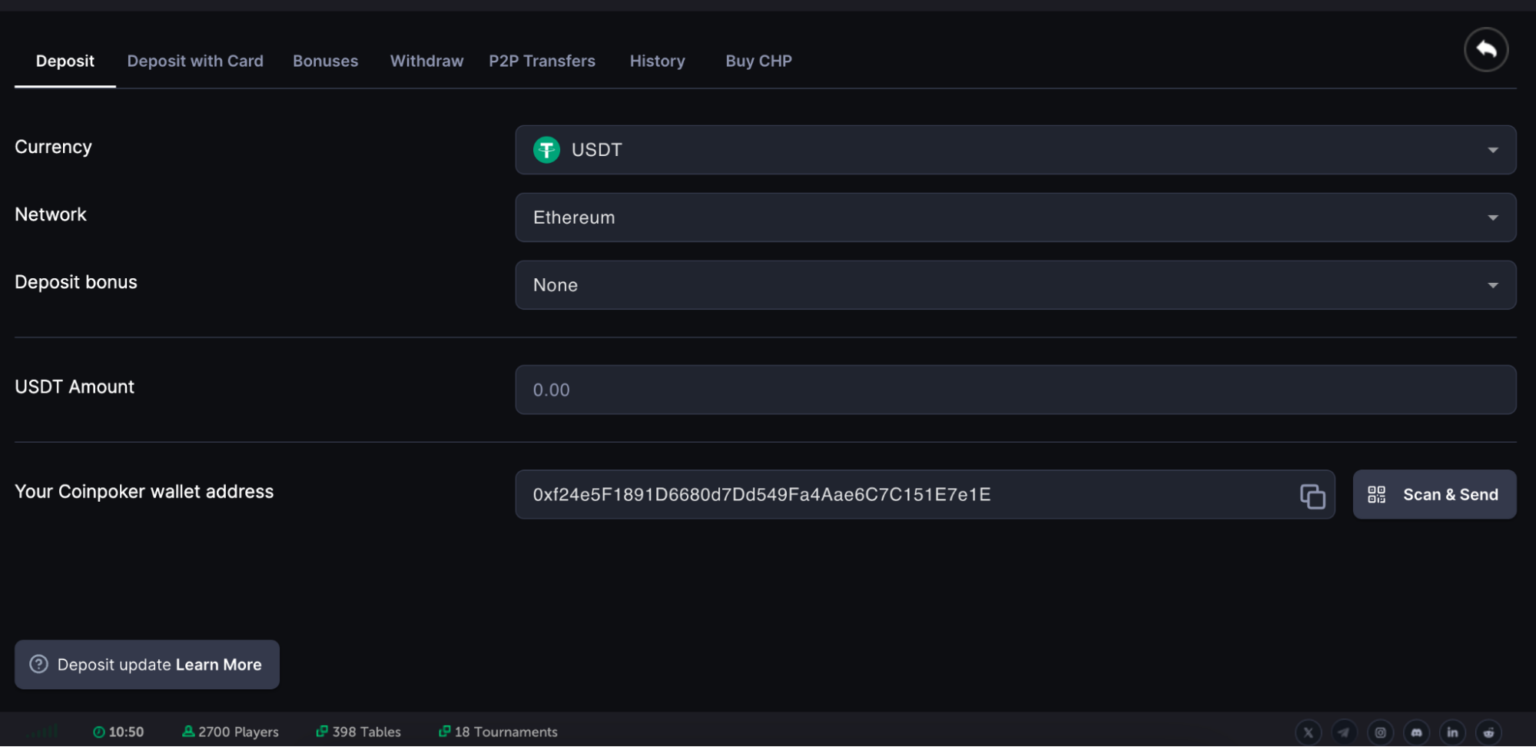Open the Withdraw tab
This screenshot has width=1536, height=747.
coord(426,61)
